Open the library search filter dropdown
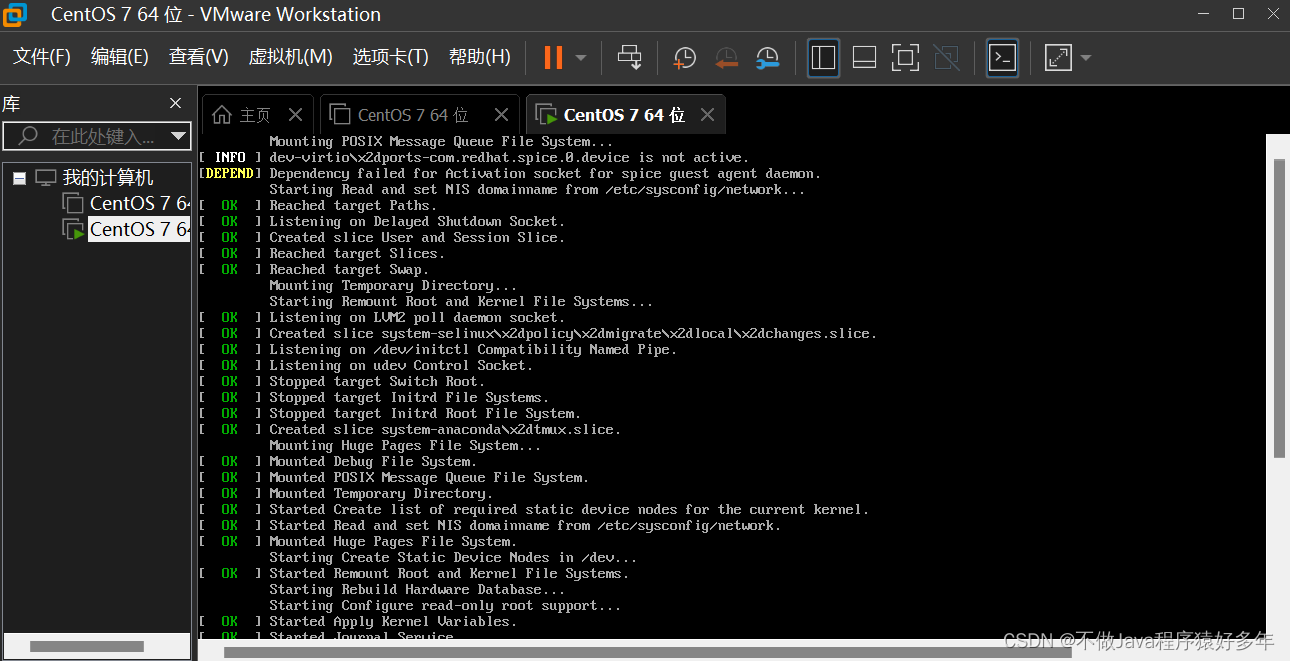 click(x=179, y=136)
